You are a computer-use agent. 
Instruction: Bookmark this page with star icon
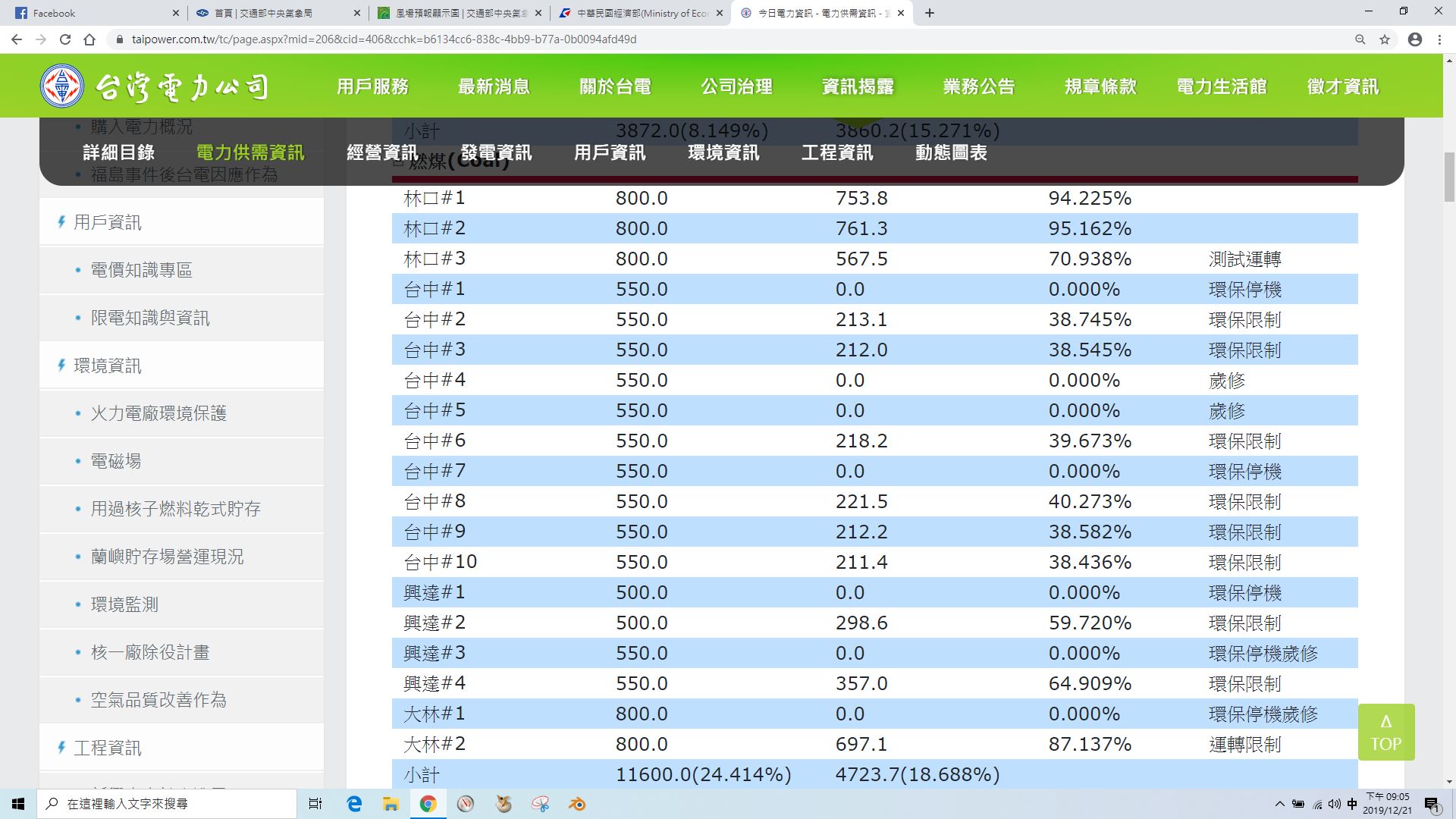pos(1385,39)
